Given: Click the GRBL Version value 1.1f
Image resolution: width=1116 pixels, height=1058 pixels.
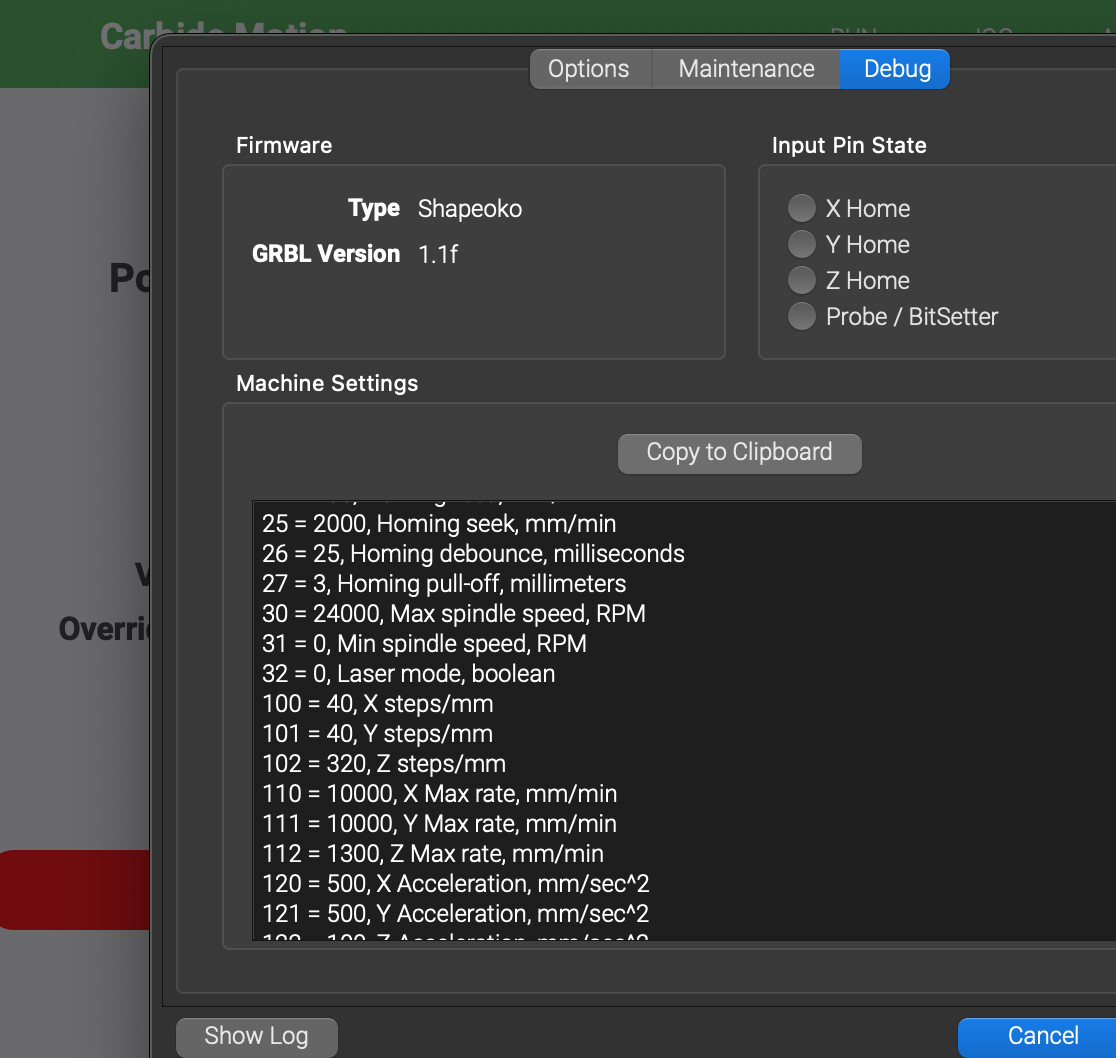Looking at the screenshot, I should coord(438,254).
